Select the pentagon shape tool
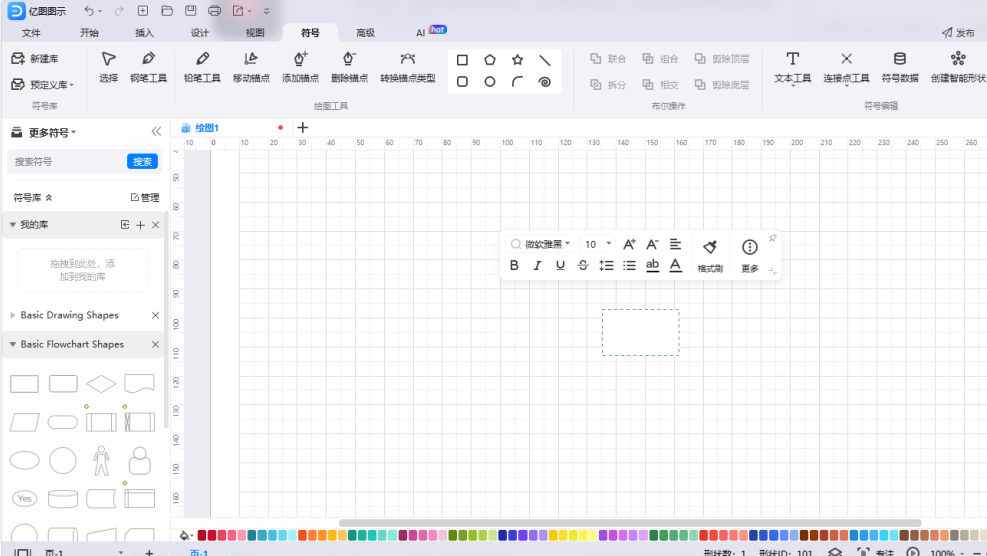This screenshot has height=556, width=987. (x=490, y=60)
